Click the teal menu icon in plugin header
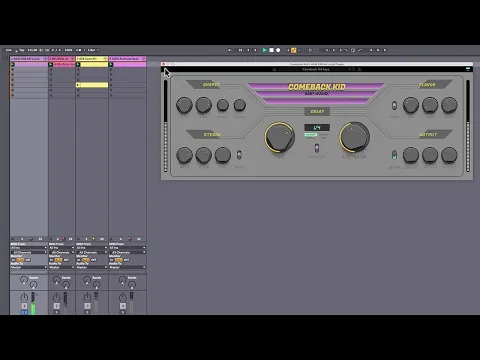Screen dimensions: 480x360 (468, 69)
